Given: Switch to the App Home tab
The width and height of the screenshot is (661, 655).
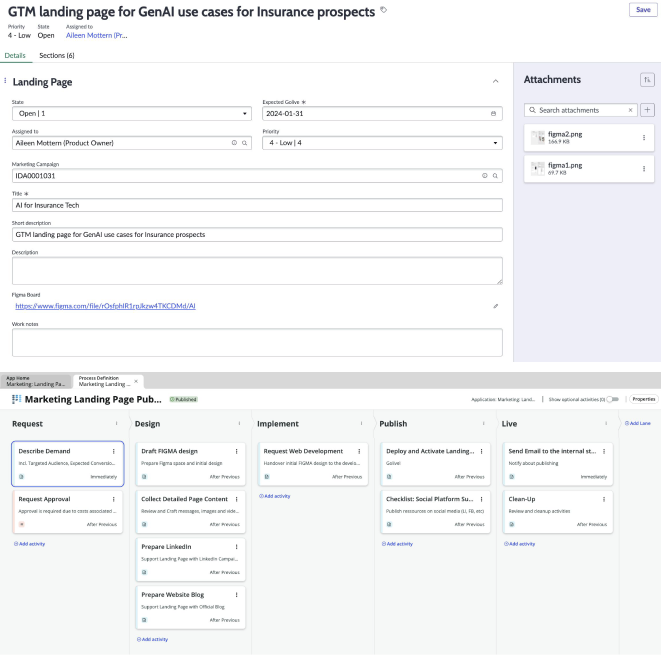Looking at the screenshot, I should tap(36, 381).
